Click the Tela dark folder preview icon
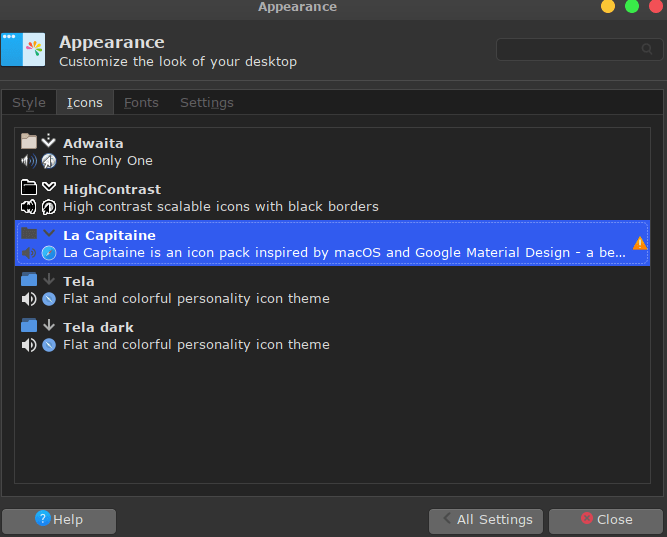667x537 pixels. click(29, 325)
